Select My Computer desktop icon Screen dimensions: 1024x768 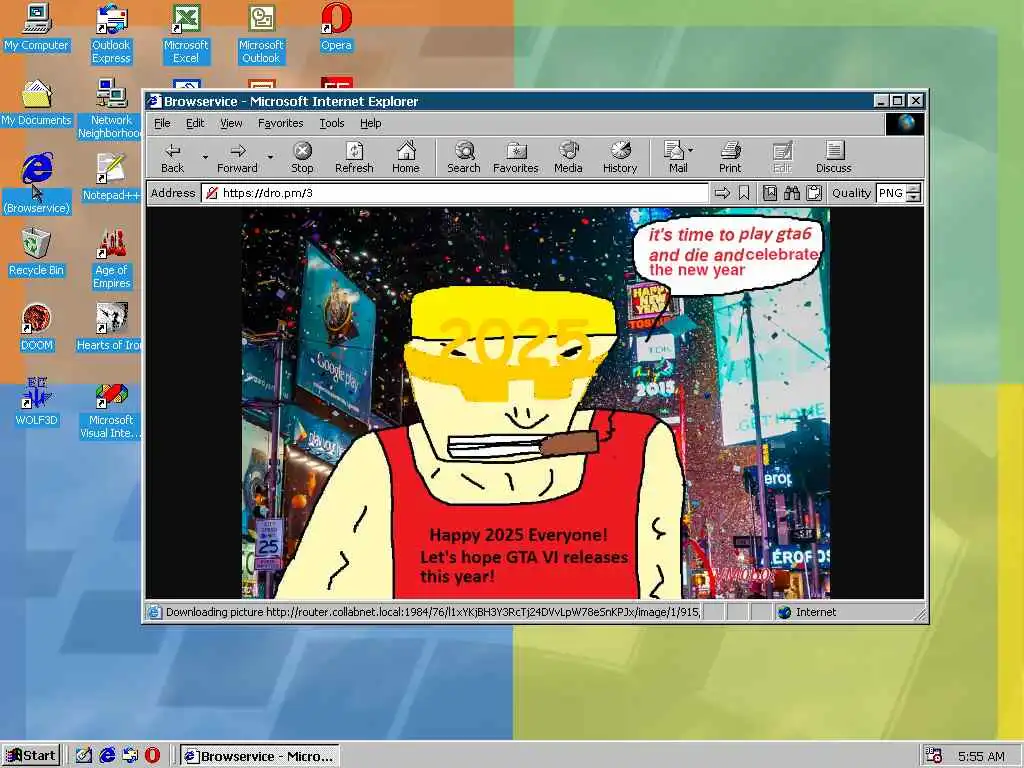point(37,28)
